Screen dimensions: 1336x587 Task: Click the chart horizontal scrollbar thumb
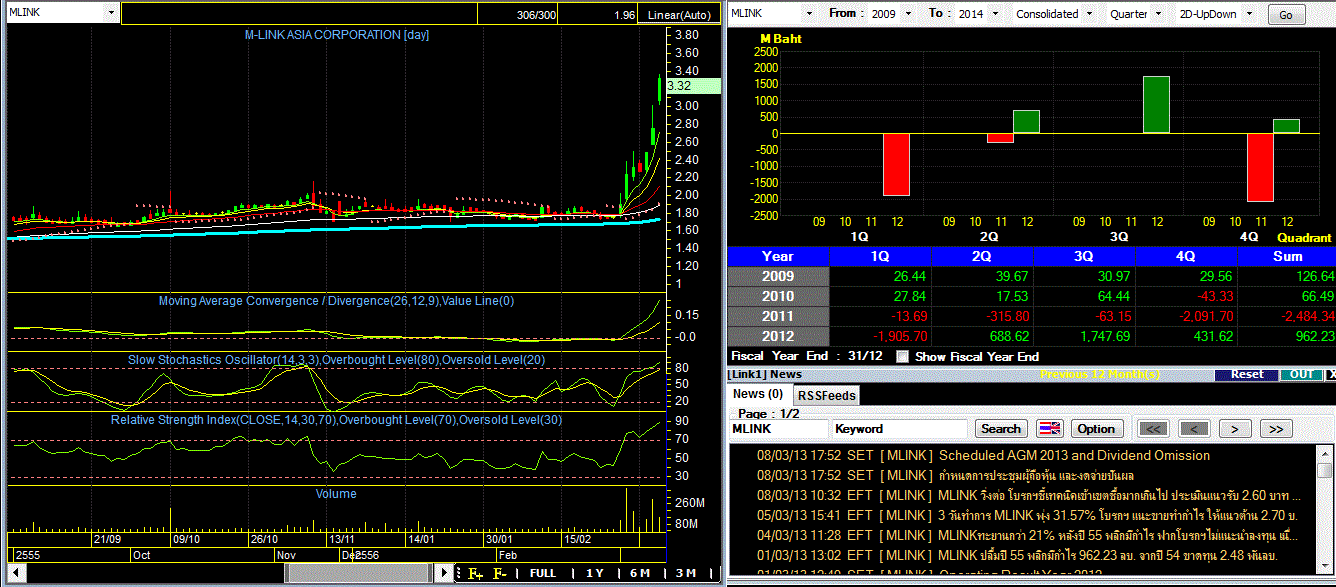pyautogui.click(x=358, y=573)
